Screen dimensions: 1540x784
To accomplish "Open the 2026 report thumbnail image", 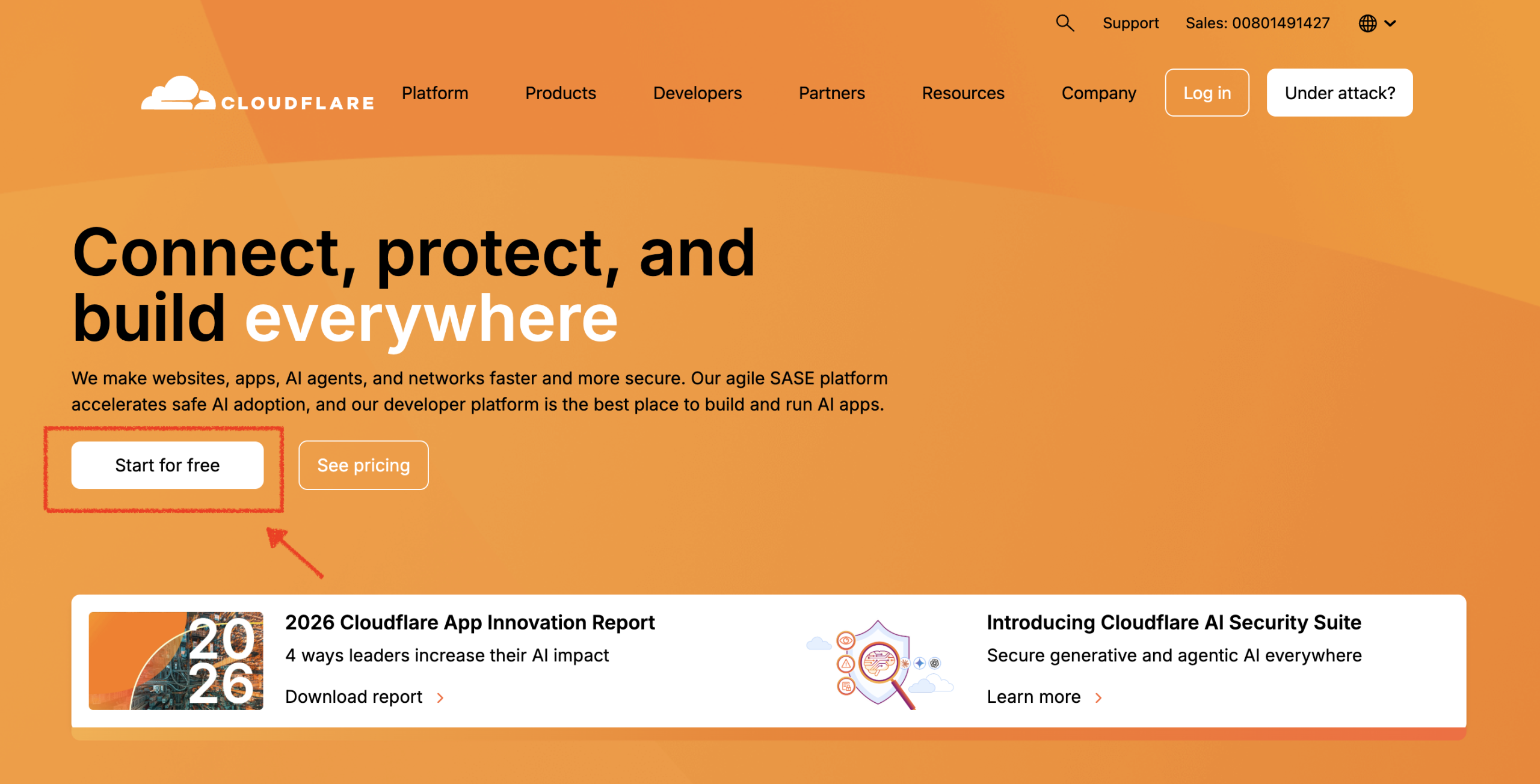I will click(176, 661).
